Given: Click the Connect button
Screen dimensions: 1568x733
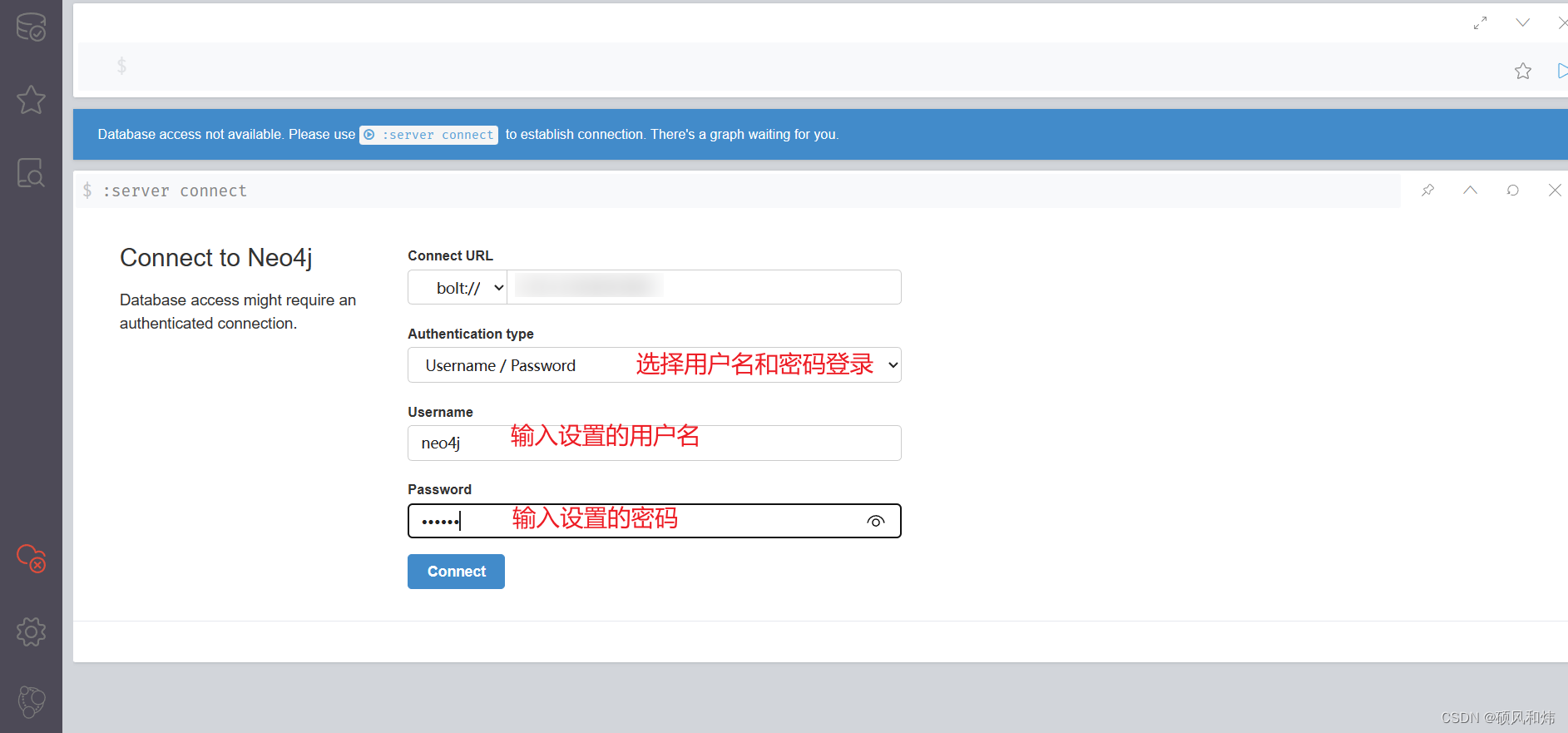Looking at the screenshot, I should [x=456, y=572].
